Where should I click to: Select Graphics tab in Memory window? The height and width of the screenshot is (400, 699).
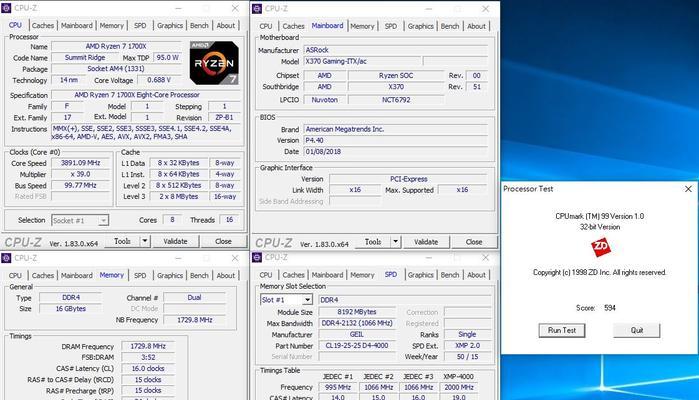coord(170,275)
